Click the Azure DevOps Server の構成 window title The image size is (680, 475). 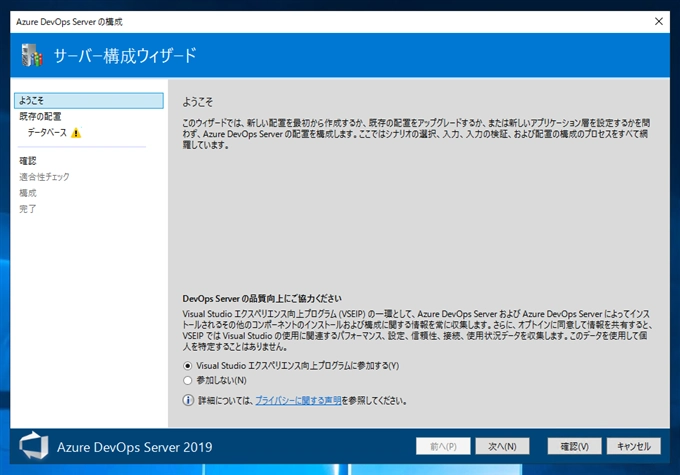click(x=69, y=22)
